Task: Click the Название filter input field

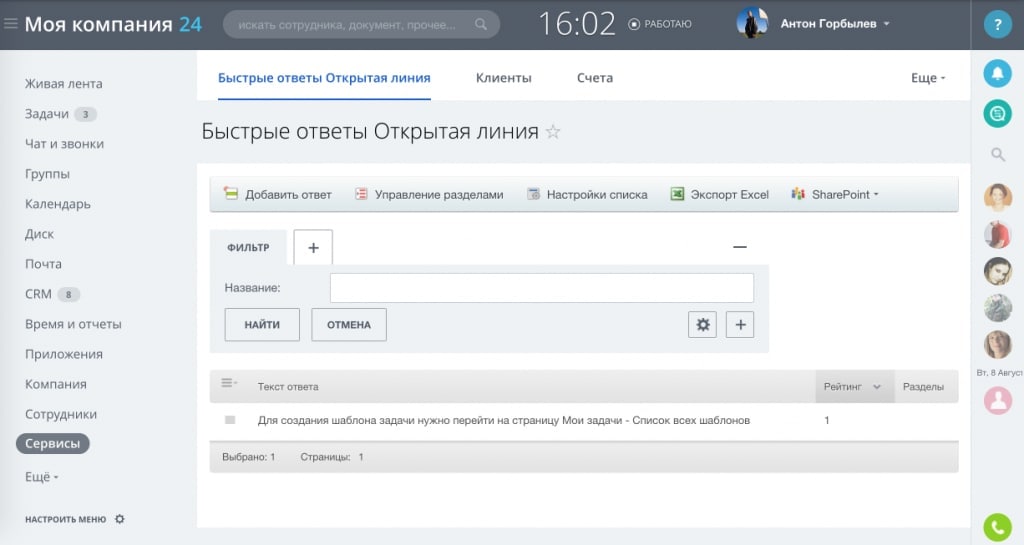Action: [541, 288]
